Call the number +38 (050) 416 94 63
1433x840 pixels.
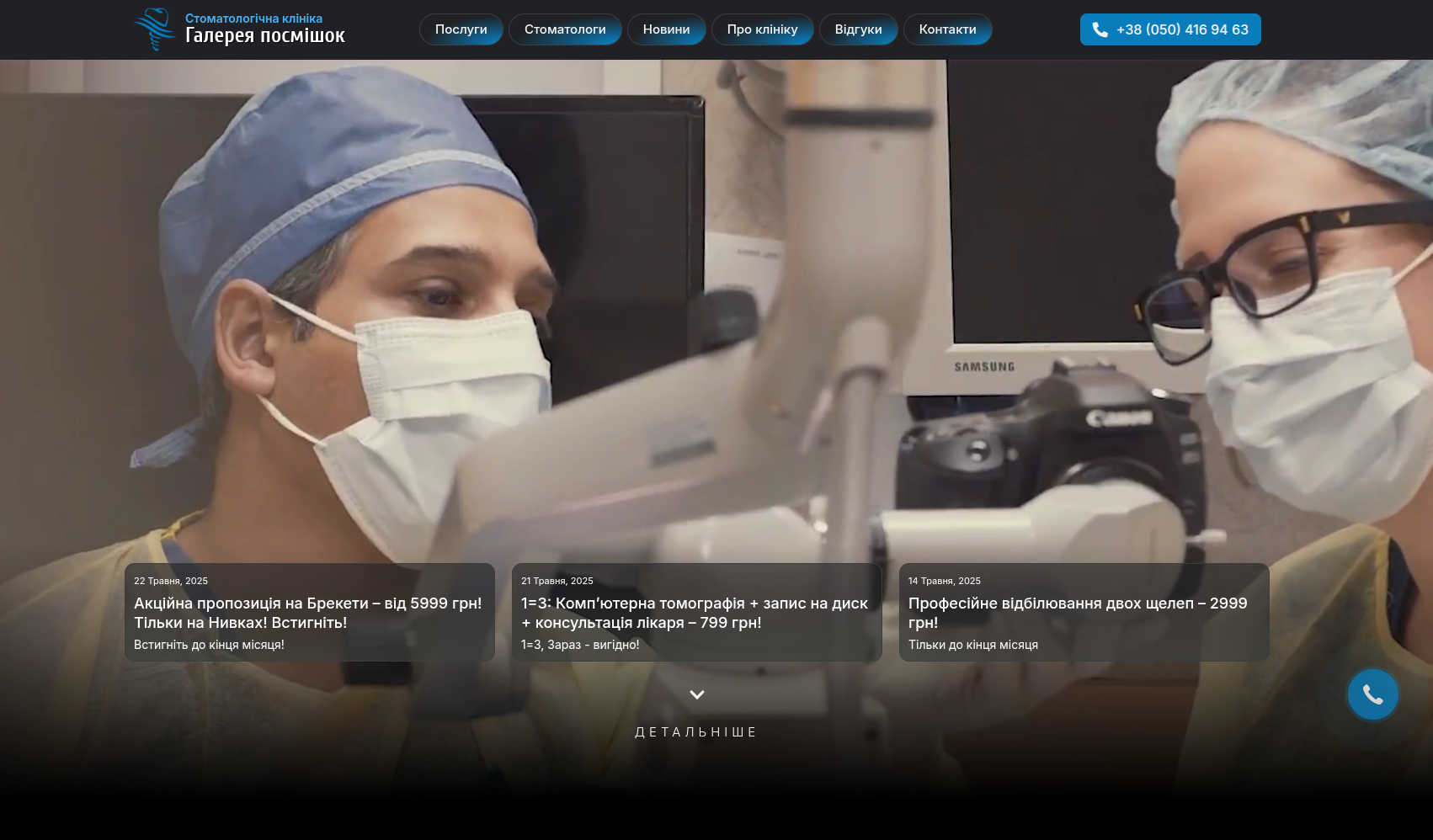[1181, 29]
